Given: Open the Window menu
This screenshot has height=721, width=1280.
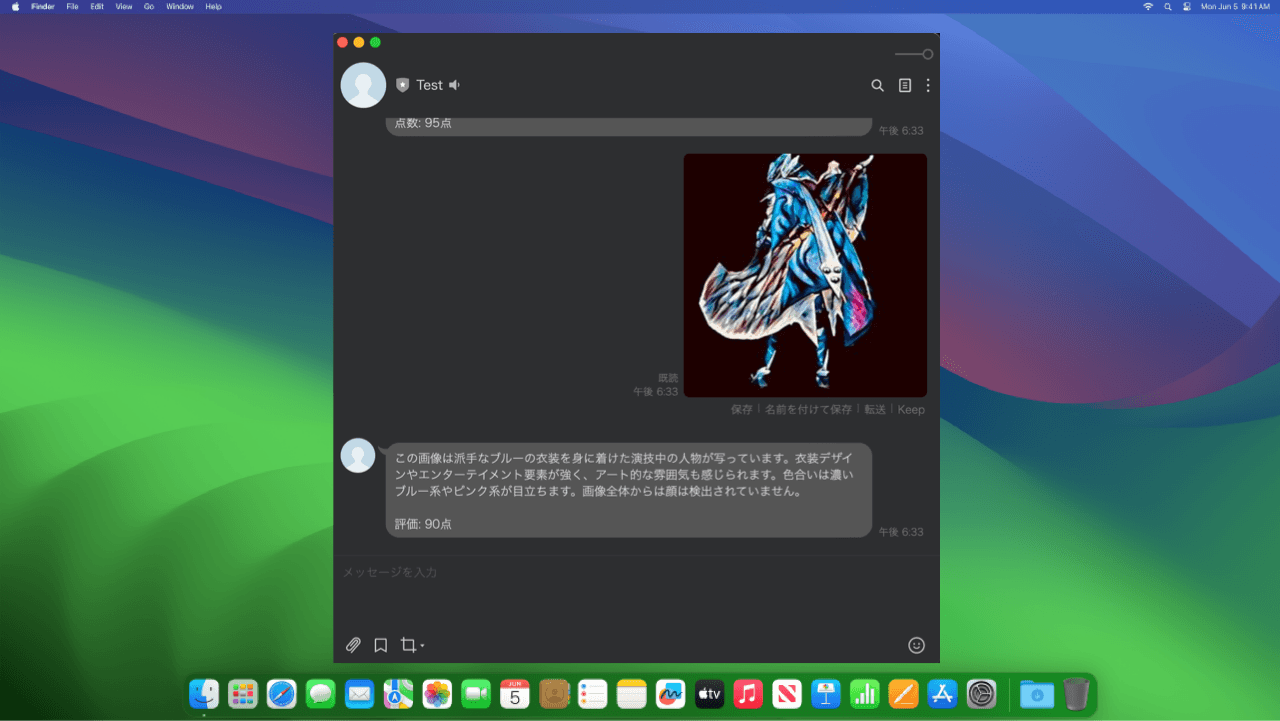Looking at the screenshot, I should click(180, 6).
